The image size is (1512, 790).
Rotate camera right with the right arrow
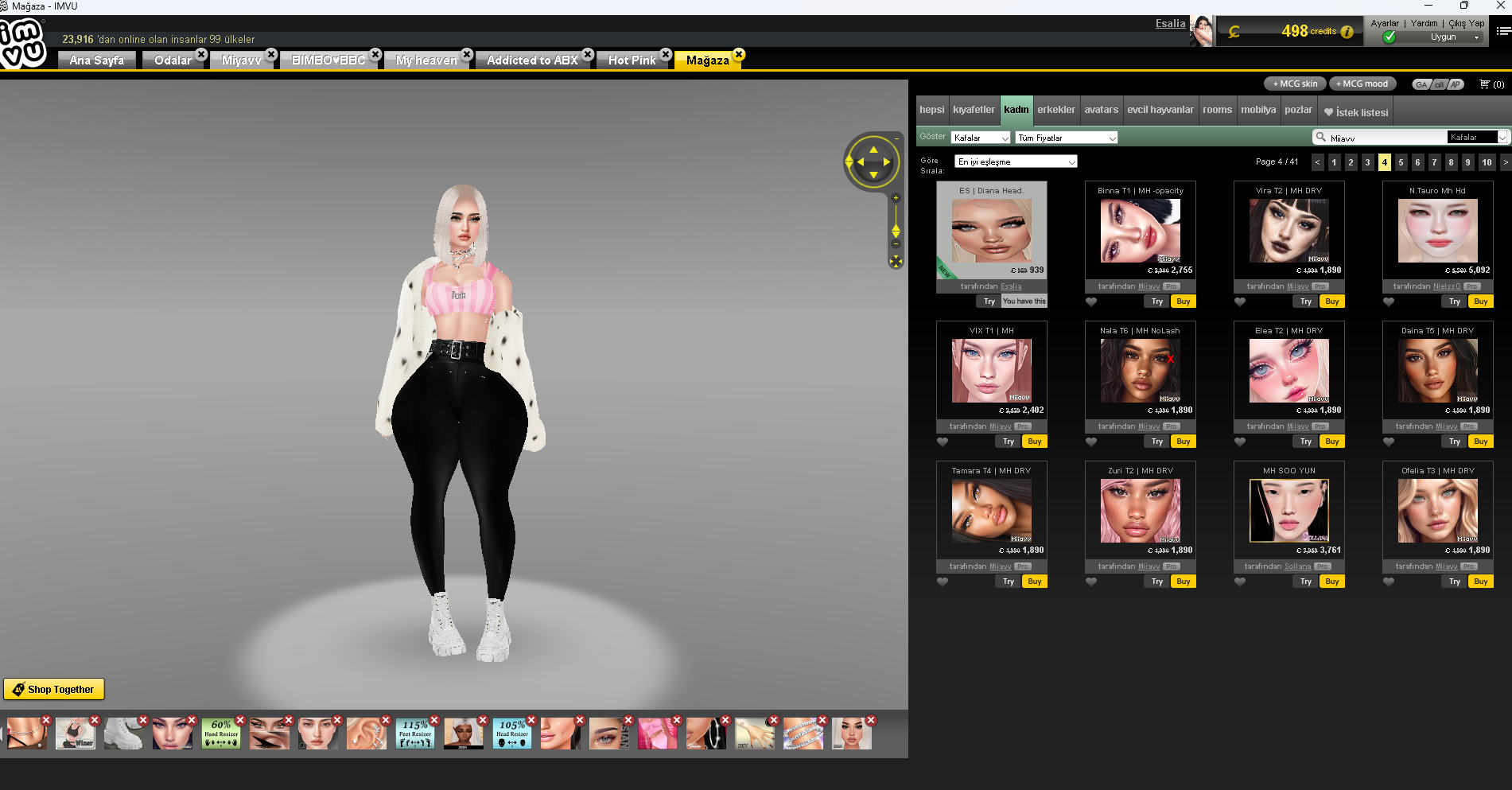(887, 162)
